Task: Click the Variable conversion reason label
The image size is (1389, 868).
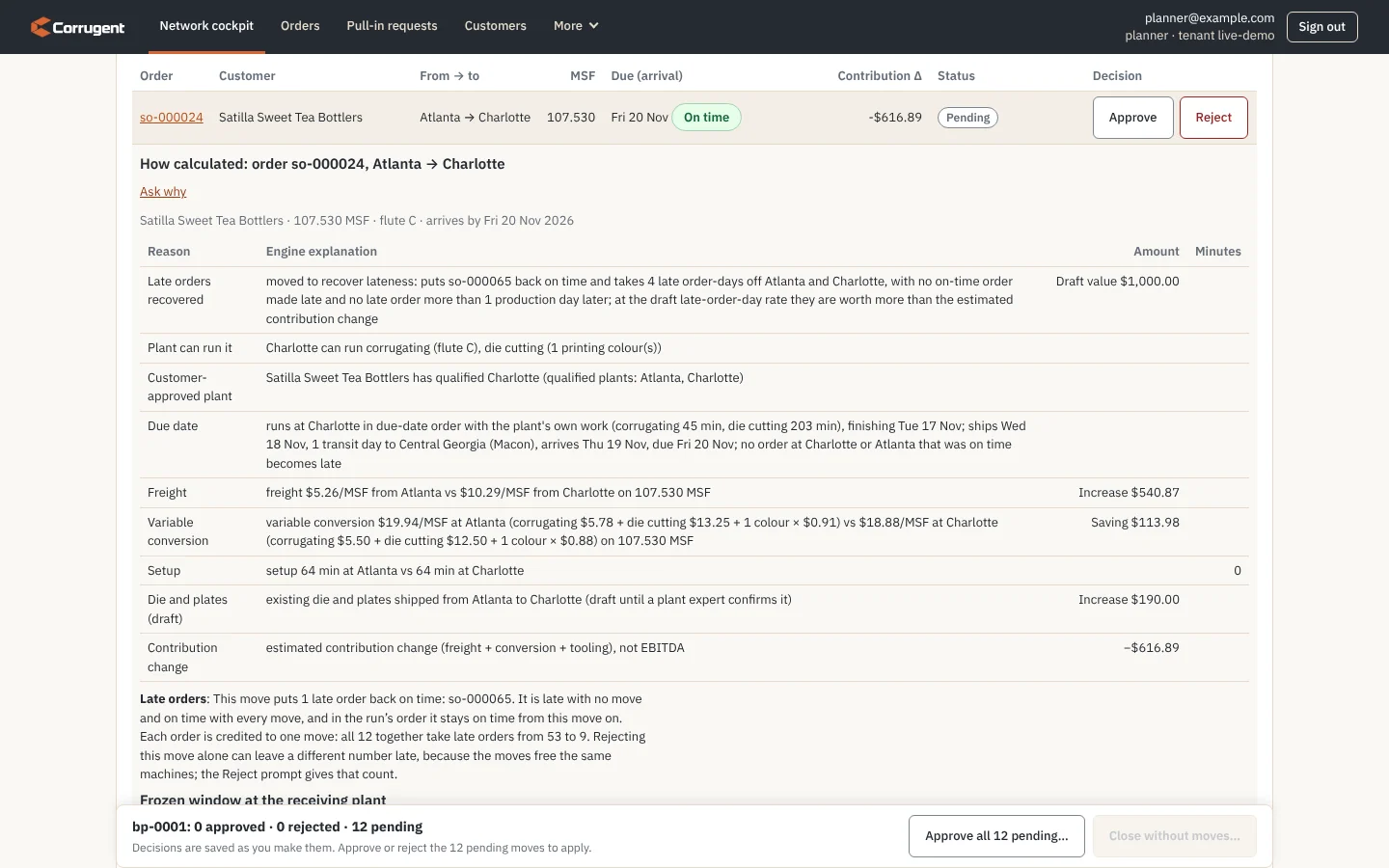Action: click(177, 531)
